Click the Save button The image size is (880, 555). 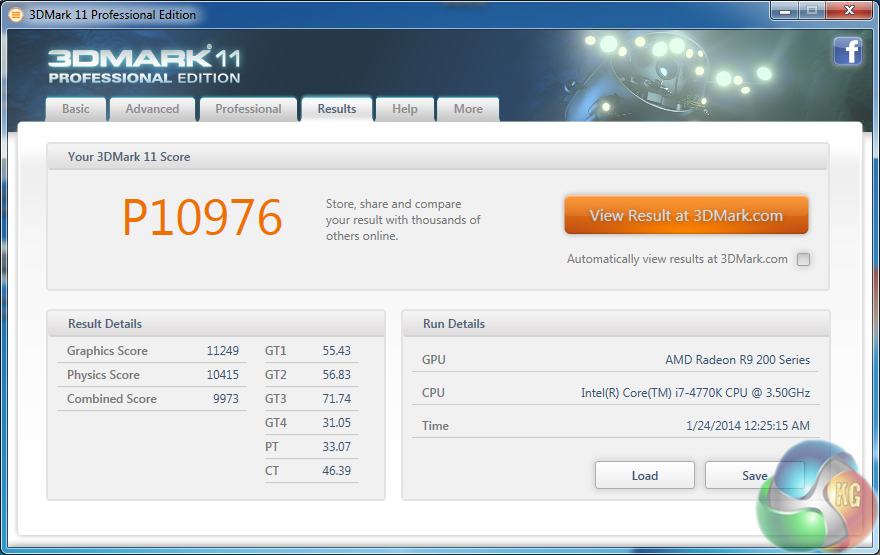[x=754, y=475]
